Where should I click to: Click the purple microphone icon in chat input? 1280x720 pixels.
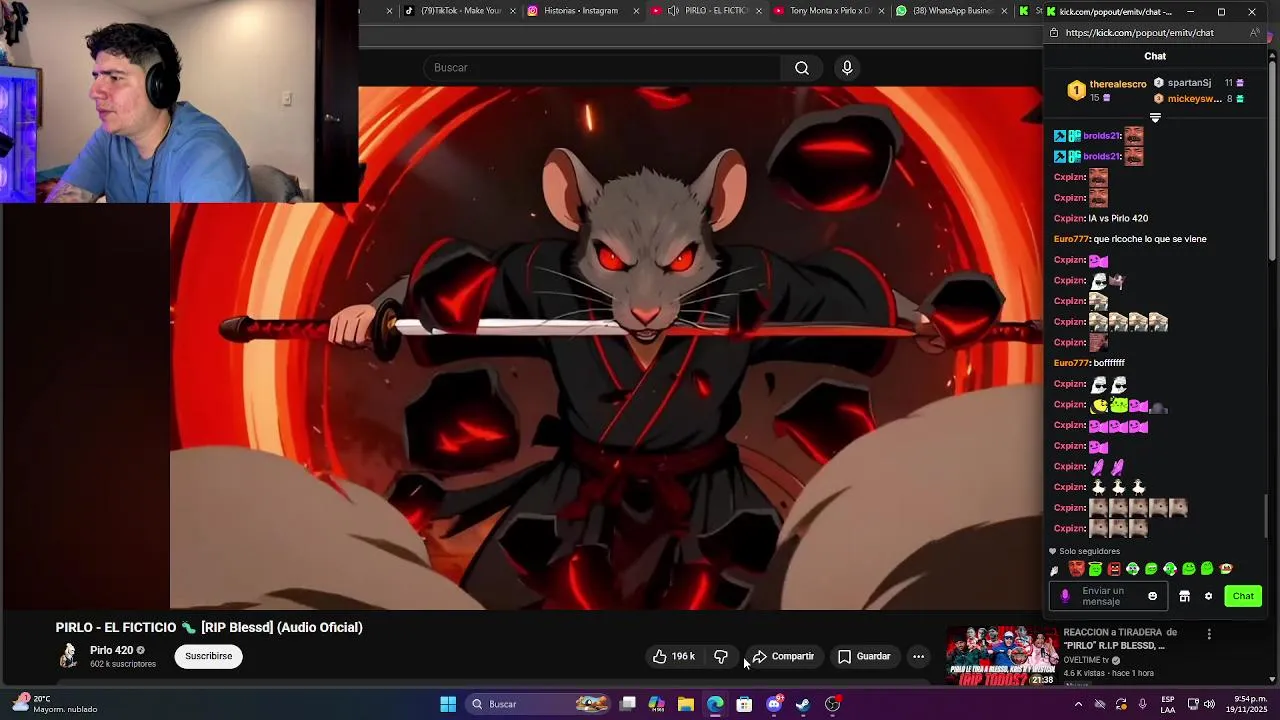tap(1065, 596)
